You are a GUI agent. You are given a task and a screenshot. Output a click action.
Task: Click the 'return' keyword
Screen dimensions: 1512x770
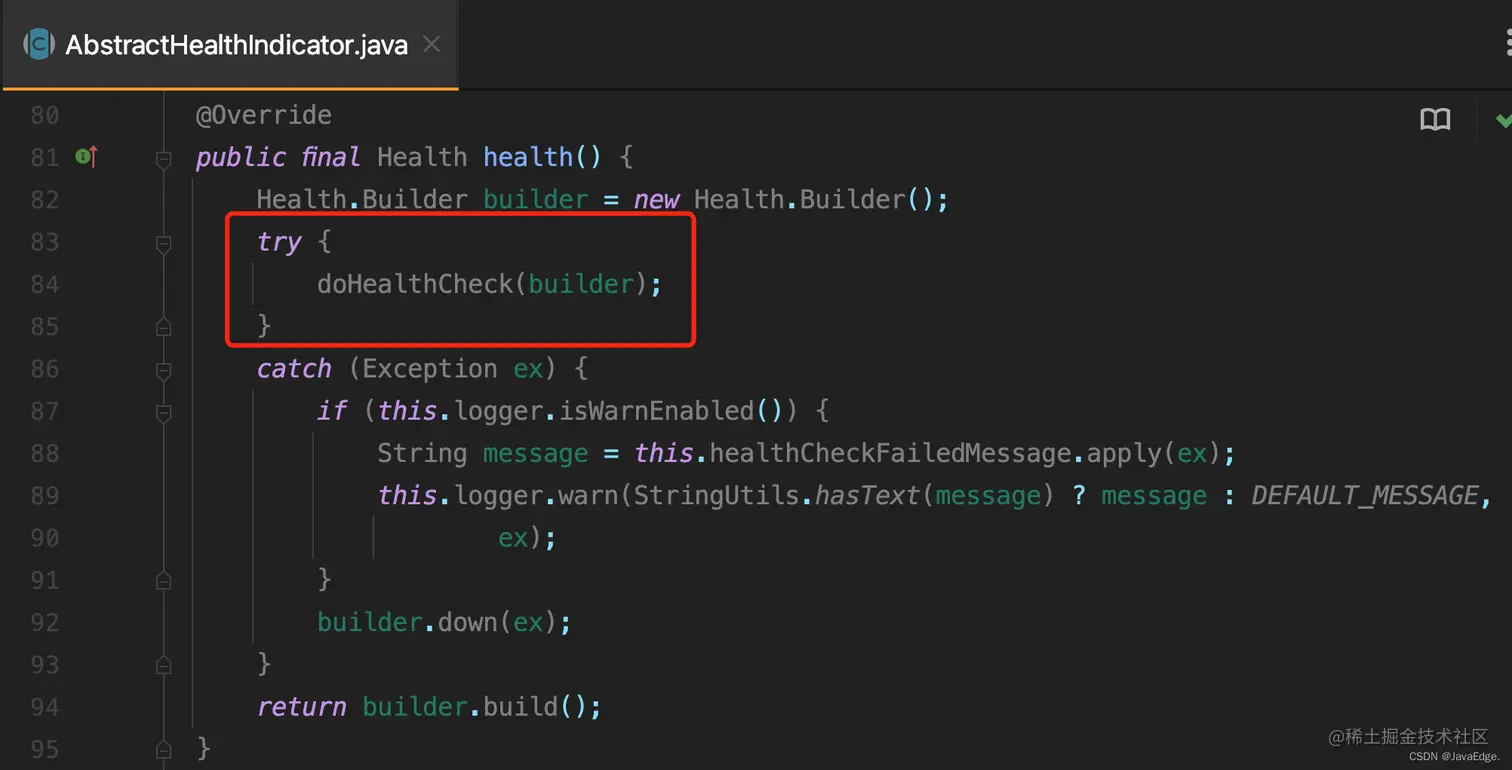click(x=302, y=707)
